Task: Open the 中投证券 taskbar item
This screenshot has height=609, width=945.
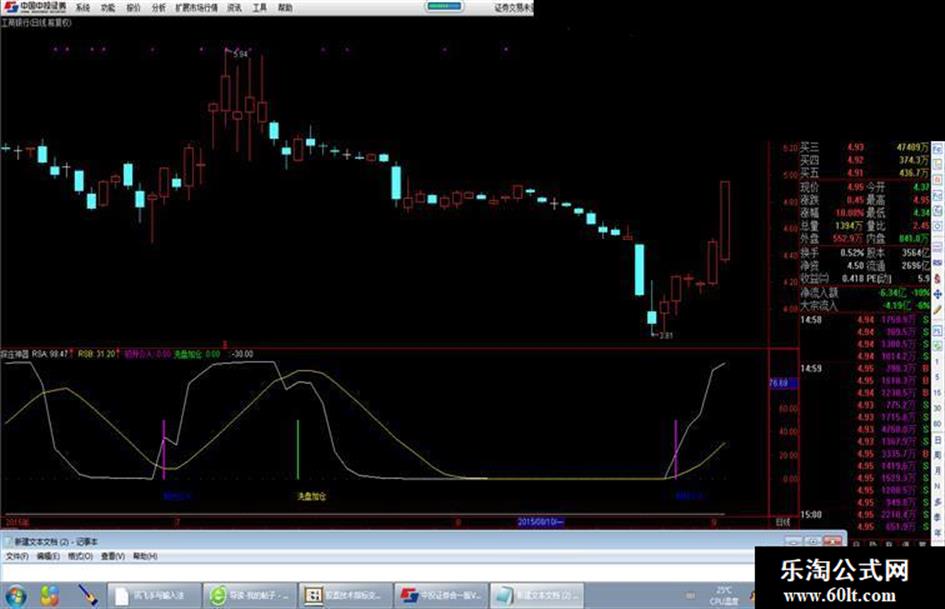Action: click(x=441, y=596)
